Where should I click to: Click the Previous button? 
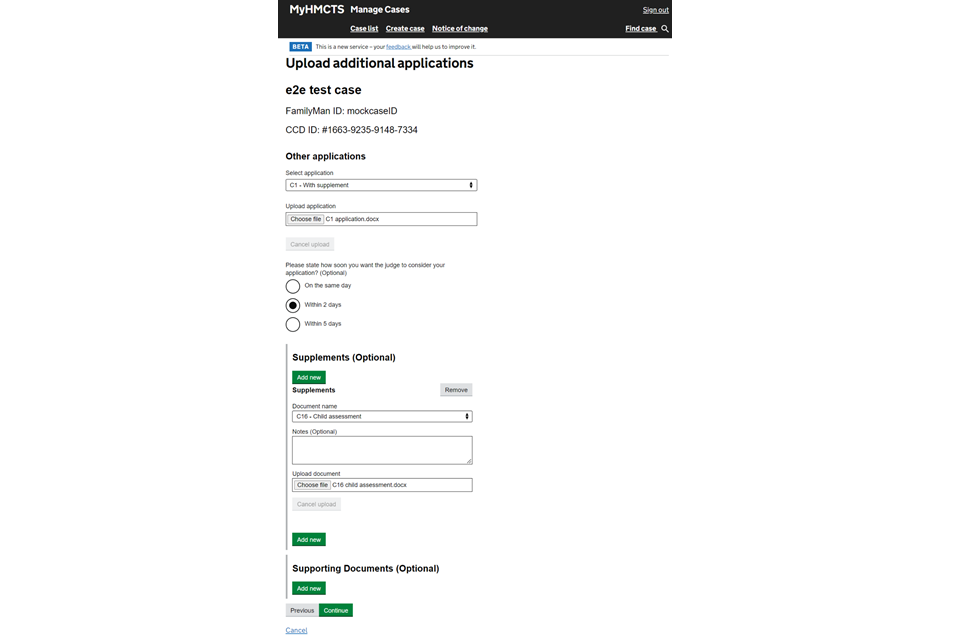point(302,610)
